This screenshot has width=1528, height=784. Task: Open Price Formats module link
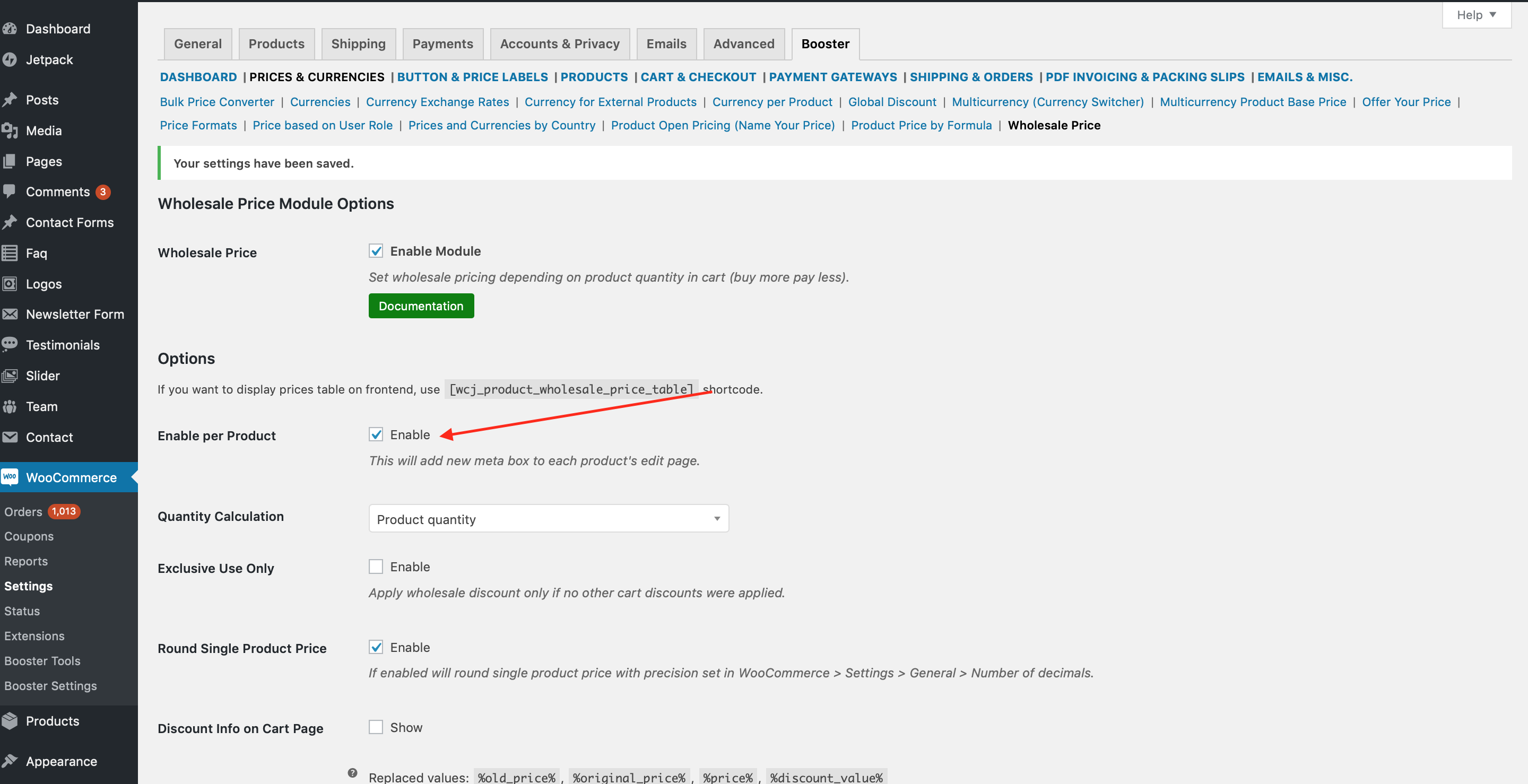tap(198, 125)
